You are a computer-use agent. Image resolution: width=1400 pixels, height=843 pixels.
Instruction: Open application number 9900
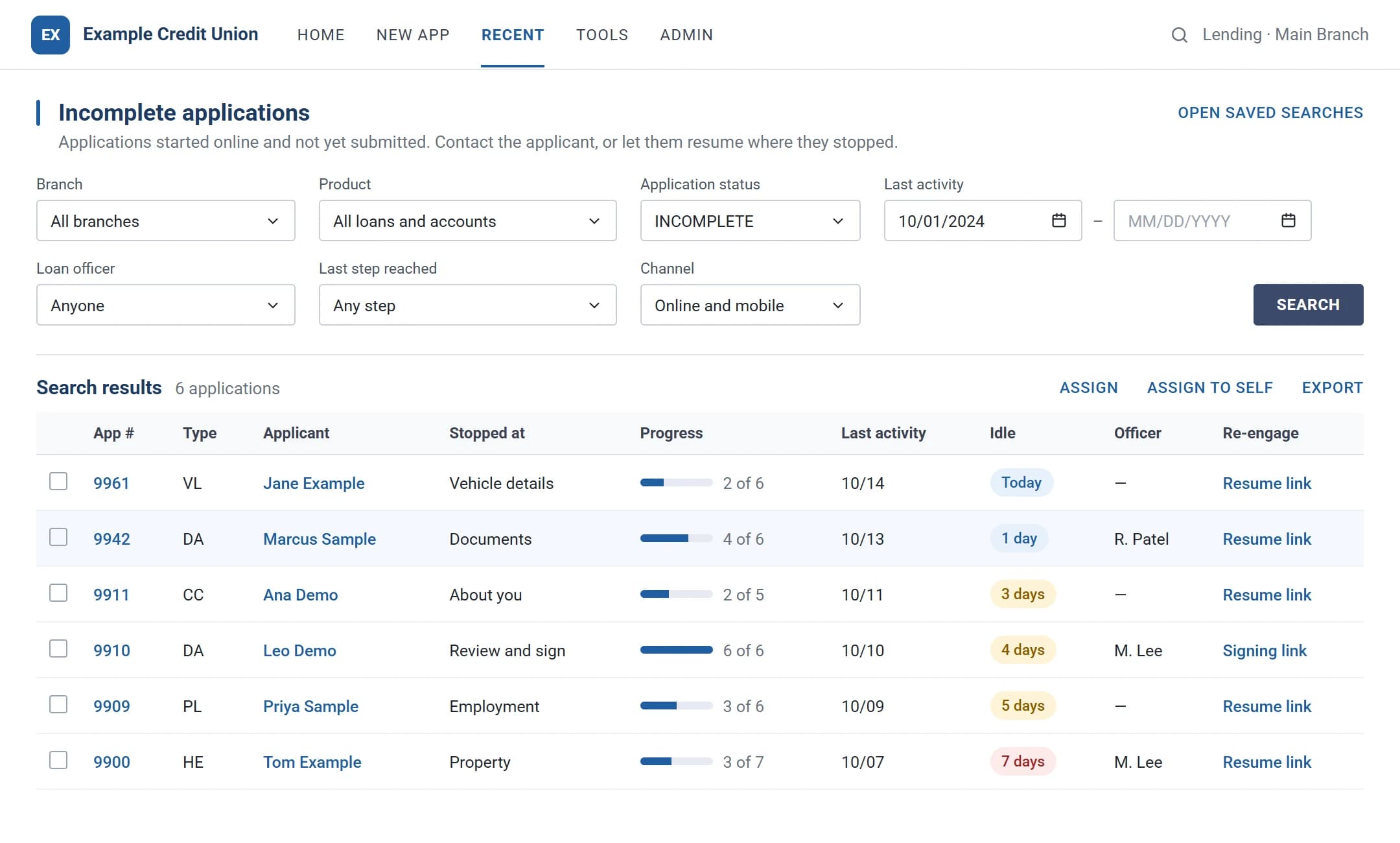click(x=111, y=762)
